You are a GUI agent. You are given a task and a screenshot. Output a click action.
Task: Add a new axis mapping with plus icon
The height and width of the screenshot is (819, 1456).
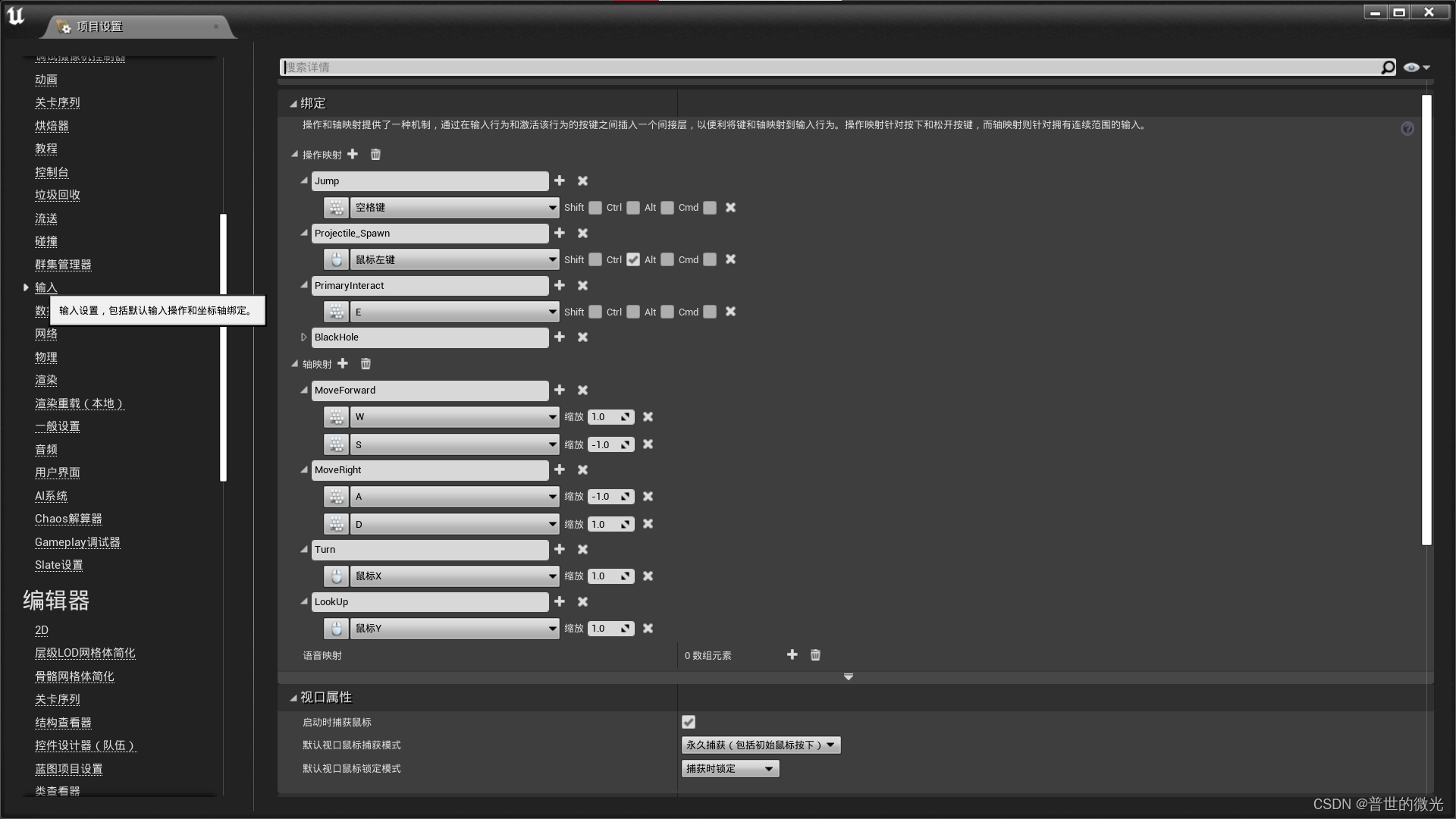click(x=343, y=363)
